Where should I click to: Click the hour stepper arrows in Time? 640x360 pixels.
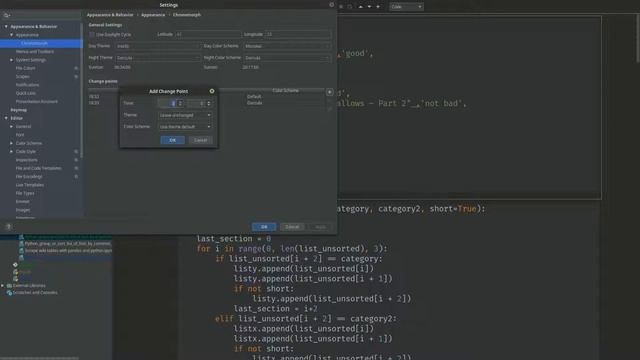tap(180, 103)
